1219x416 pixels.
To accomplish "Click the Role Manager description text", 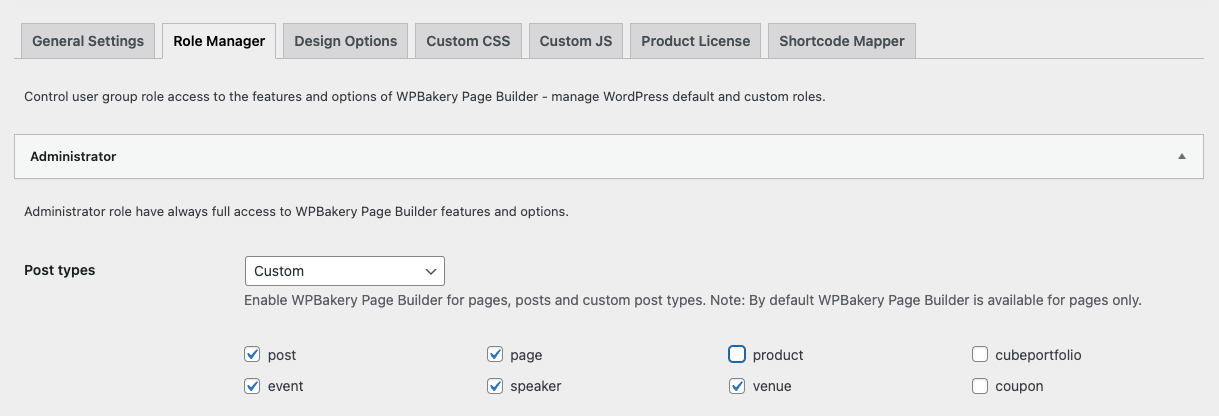I will (x=424, y=98).
